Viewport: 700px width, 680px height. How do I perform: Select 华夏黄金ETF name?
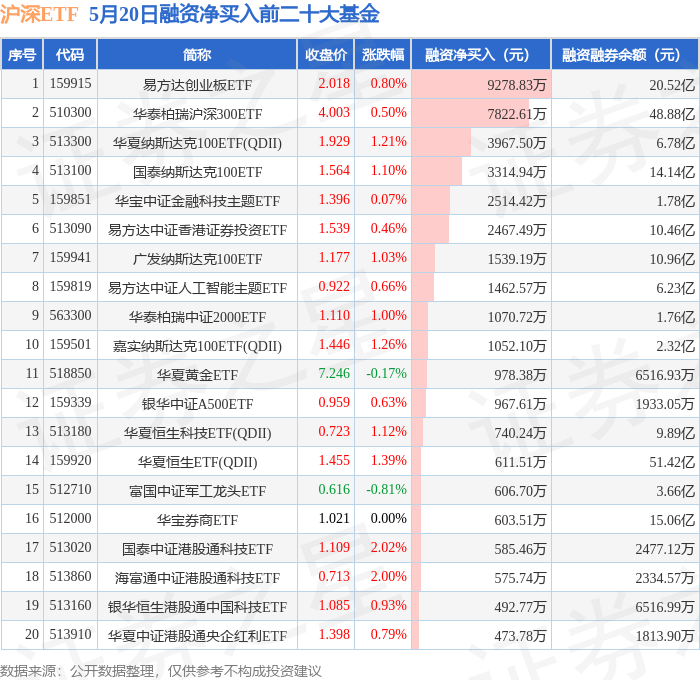tap(197, 375)
